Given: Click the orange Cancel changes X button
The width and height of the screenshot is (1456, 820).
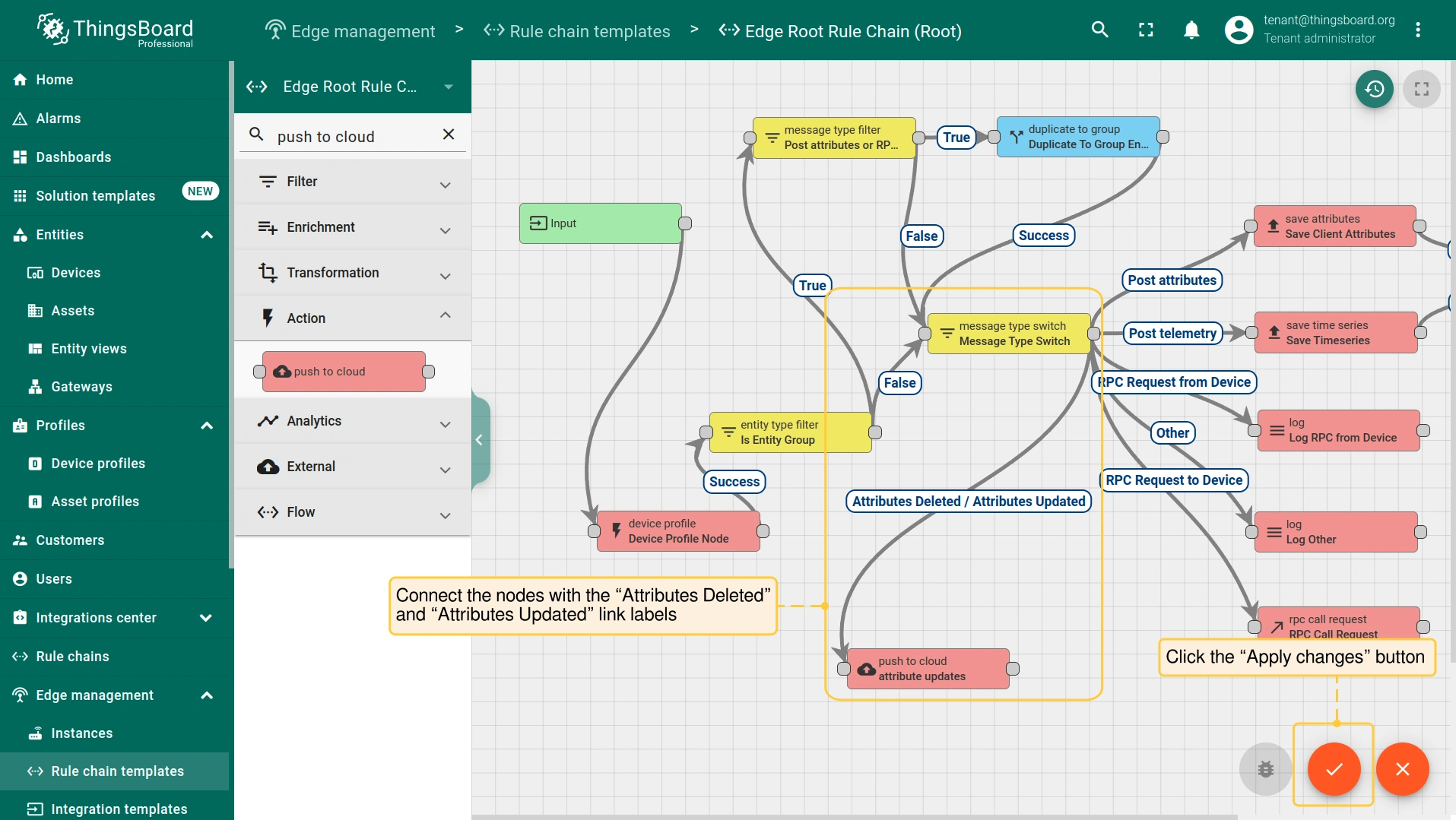Looking at the screenshot, I should point(1402,769).
